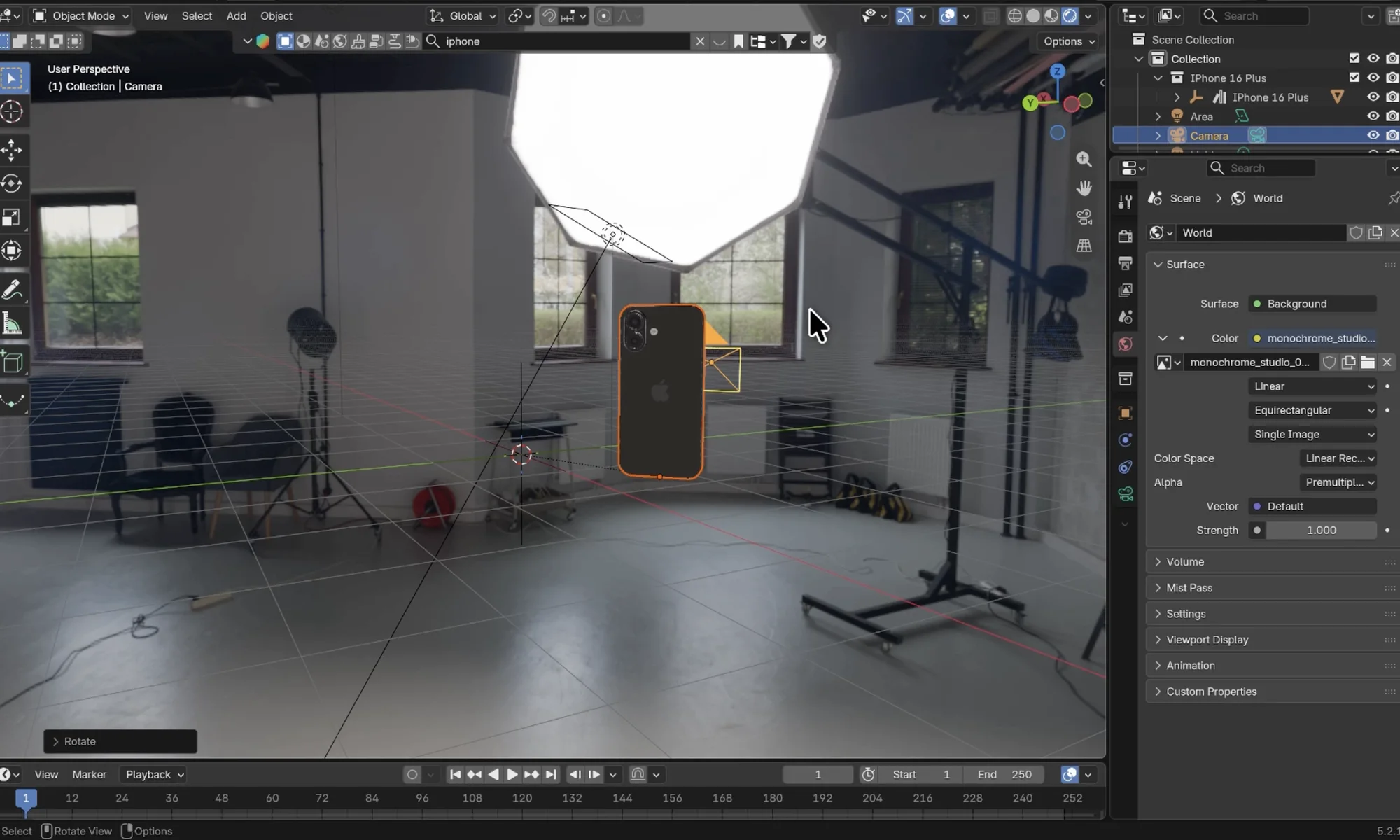Click the Start frame field
1400x840 pixels.
[x=921, y=774]
